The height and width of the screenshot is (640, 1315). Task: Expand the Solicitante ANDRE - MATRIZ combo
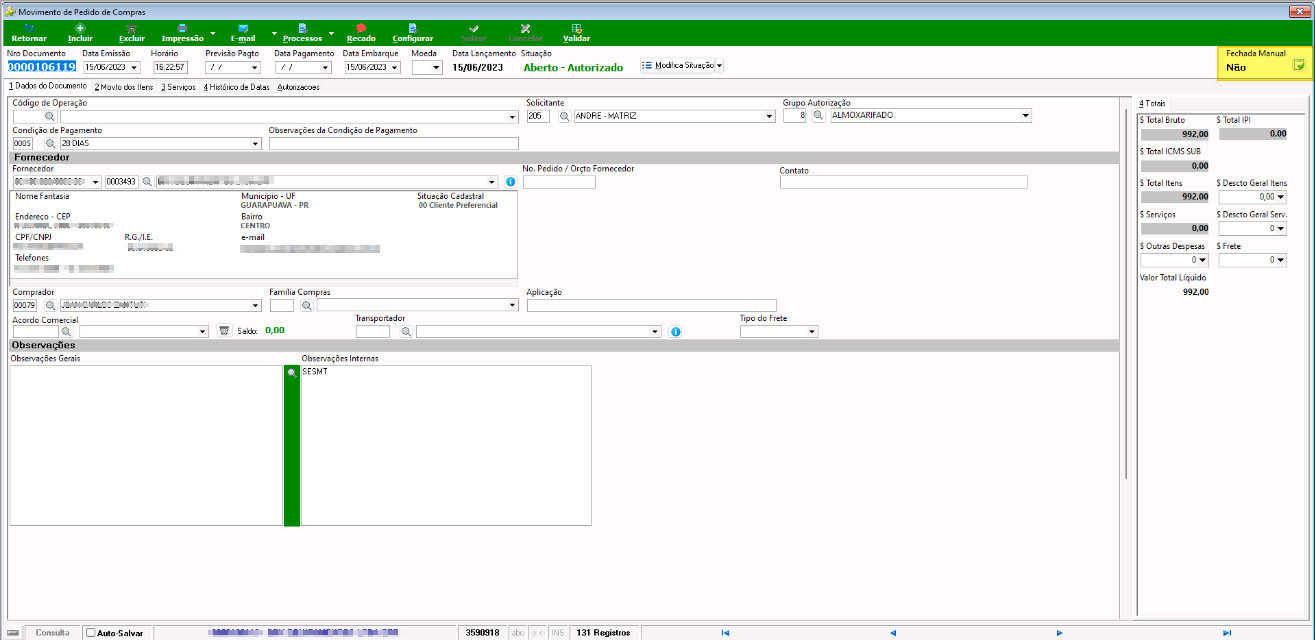tap(769, 116)
